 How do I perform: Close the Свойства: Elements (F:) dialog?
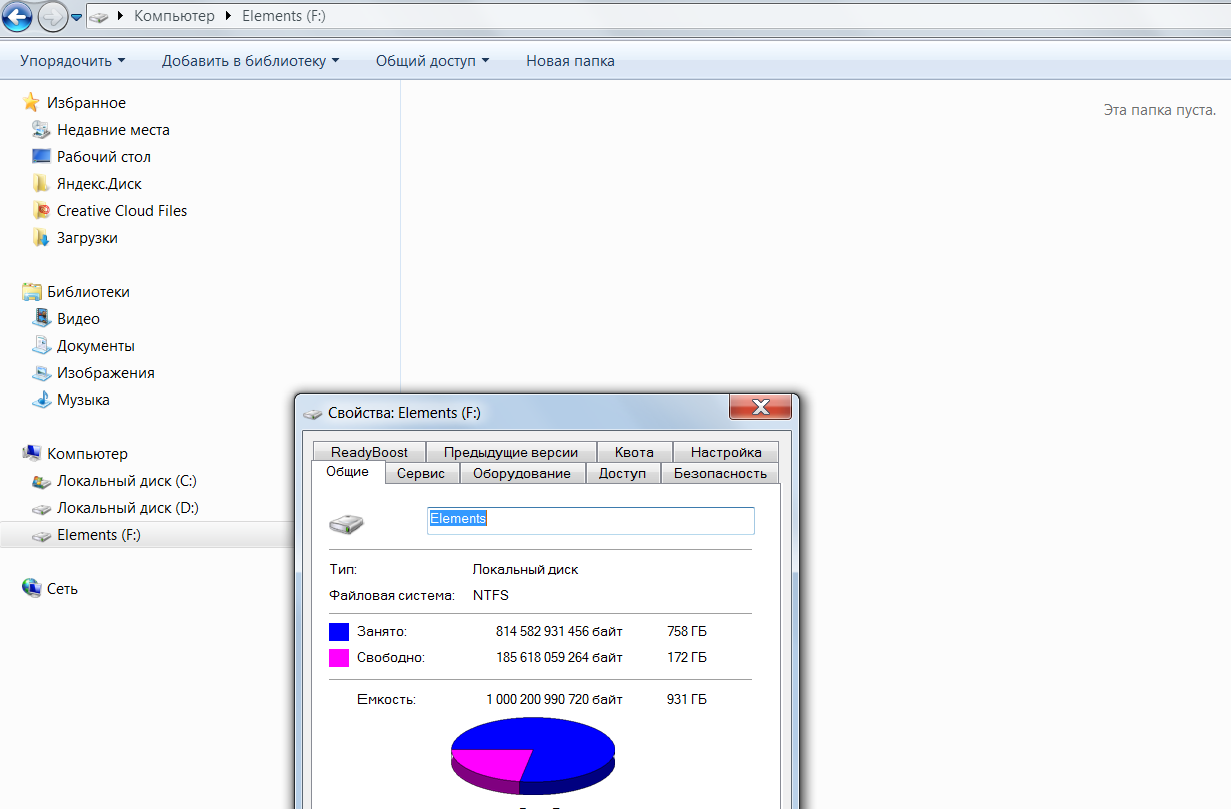point(760,407)
